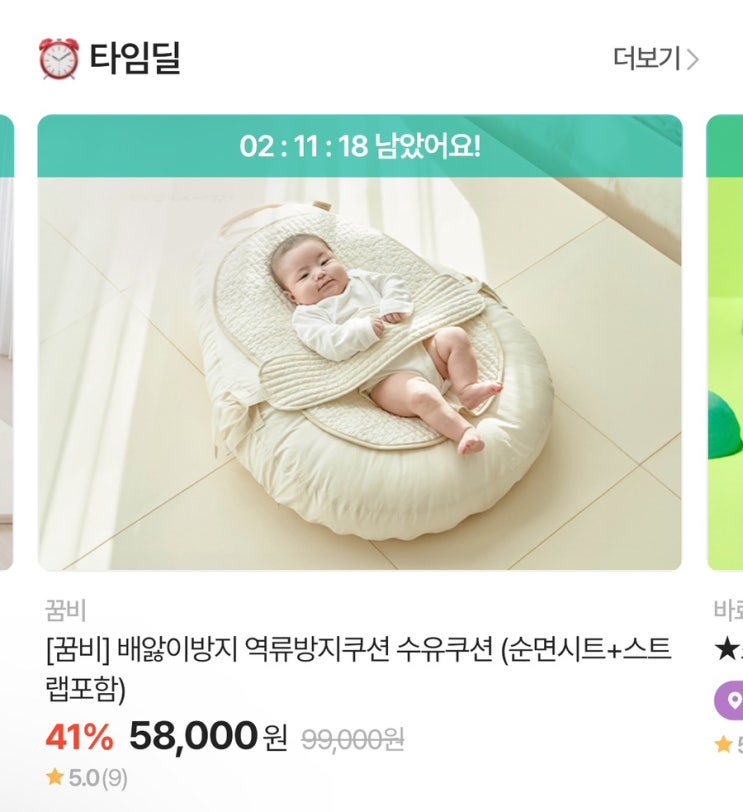743x812 pixels.
Task: Click the 꿈비 brand name
Action: [66, 610]
